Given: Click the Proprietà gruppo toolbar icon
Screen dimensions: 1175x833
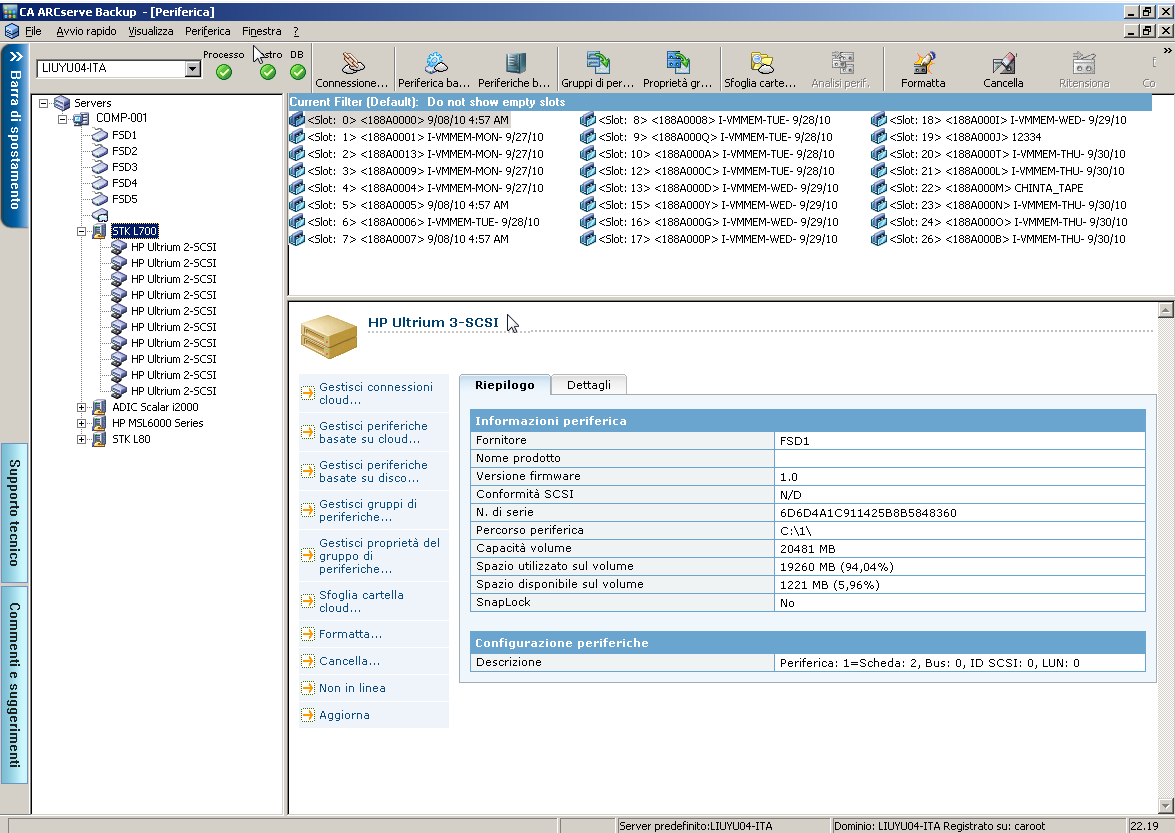Looking at the screenshot, I should (678, 64).
